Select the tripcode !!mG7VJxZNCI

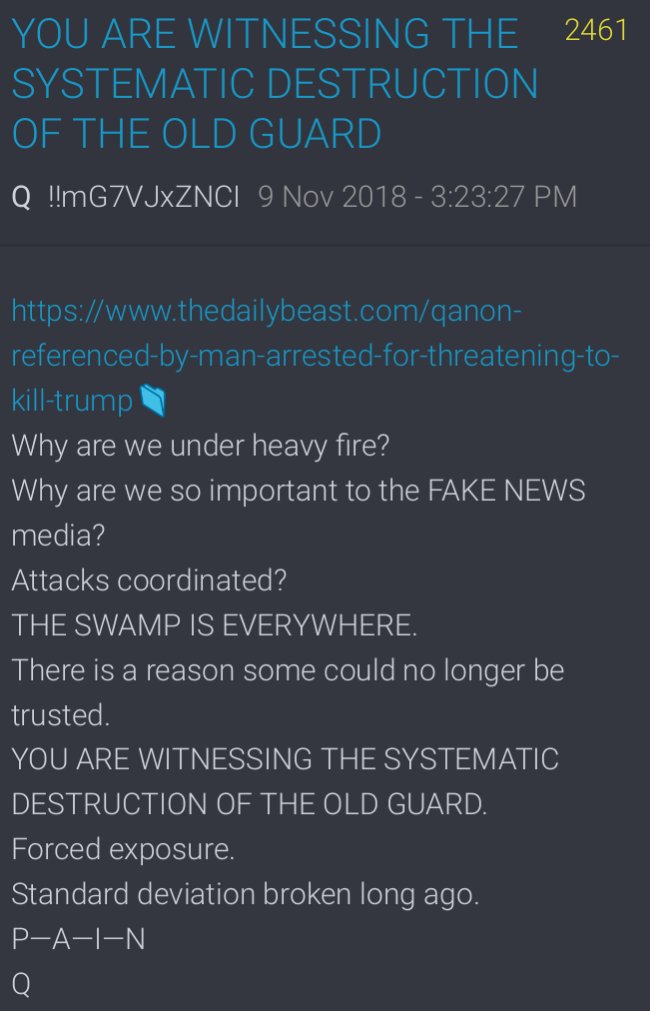pyautogui.click(x=144, y=197)
